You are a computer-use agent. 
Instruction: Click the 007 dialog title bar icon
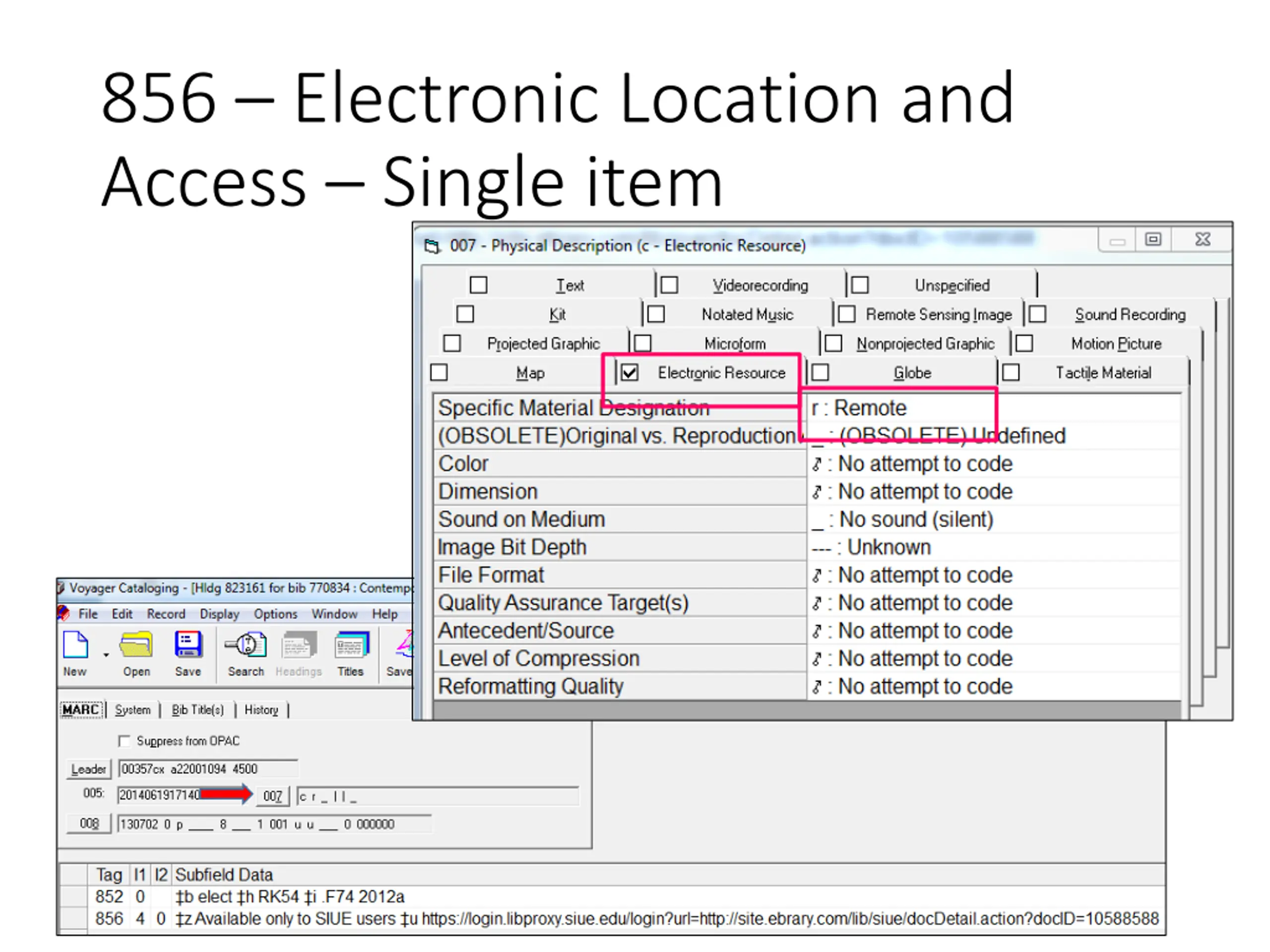[432, 246]
